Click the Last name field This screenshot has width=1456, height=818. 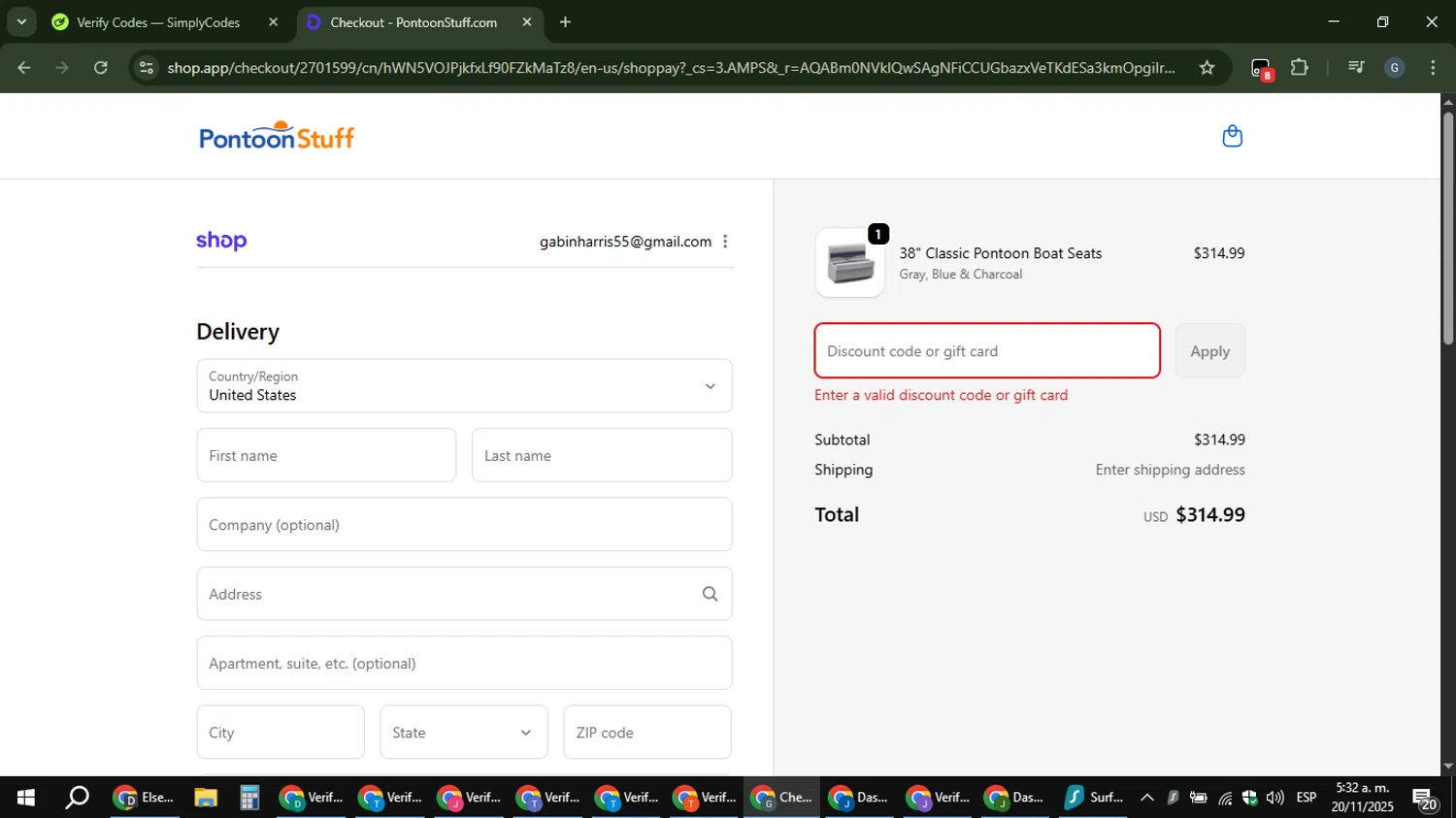point(602,455)
